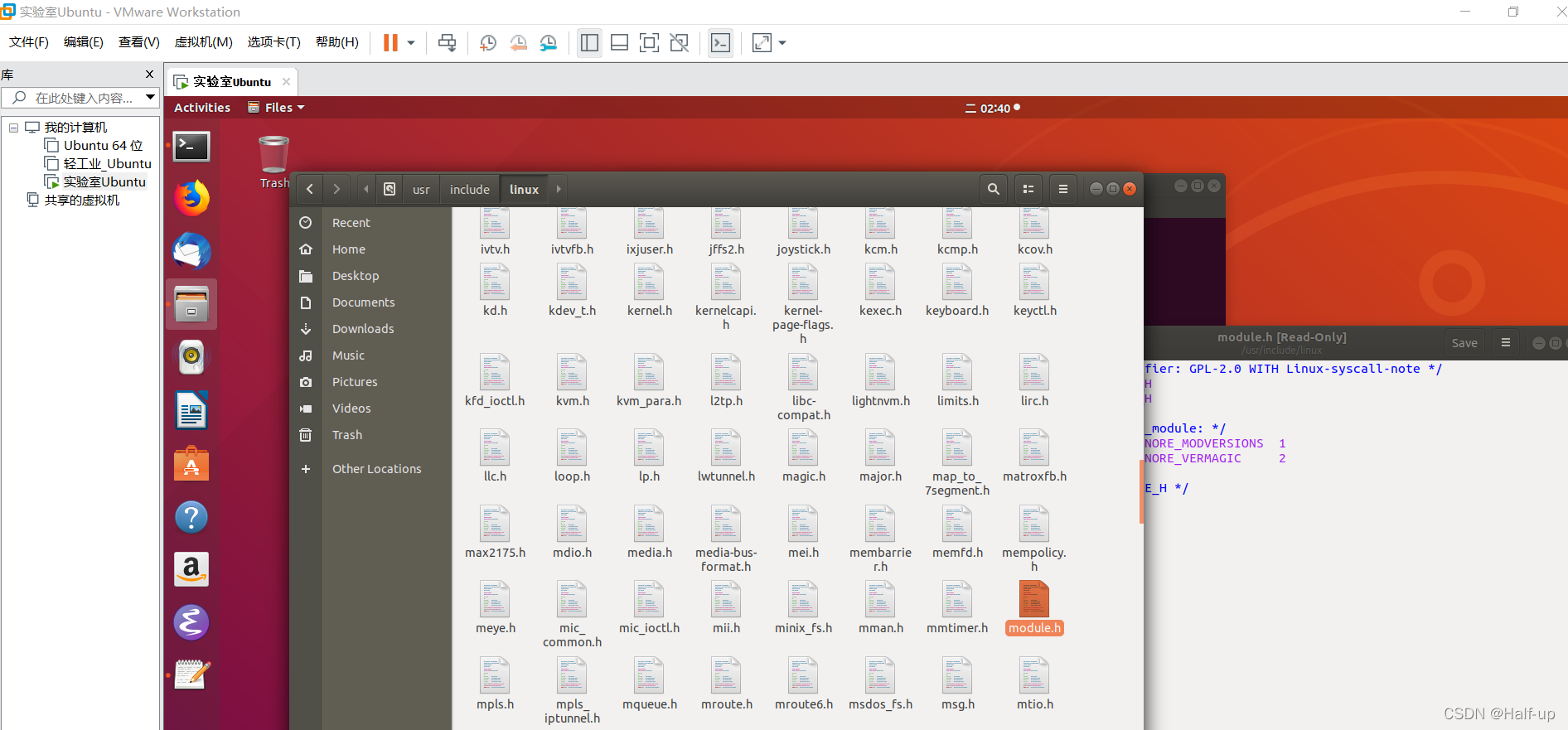This screenshot has height=730, width=1568.
Task: Select the kernel.h file
Action: tap(649, 291)
